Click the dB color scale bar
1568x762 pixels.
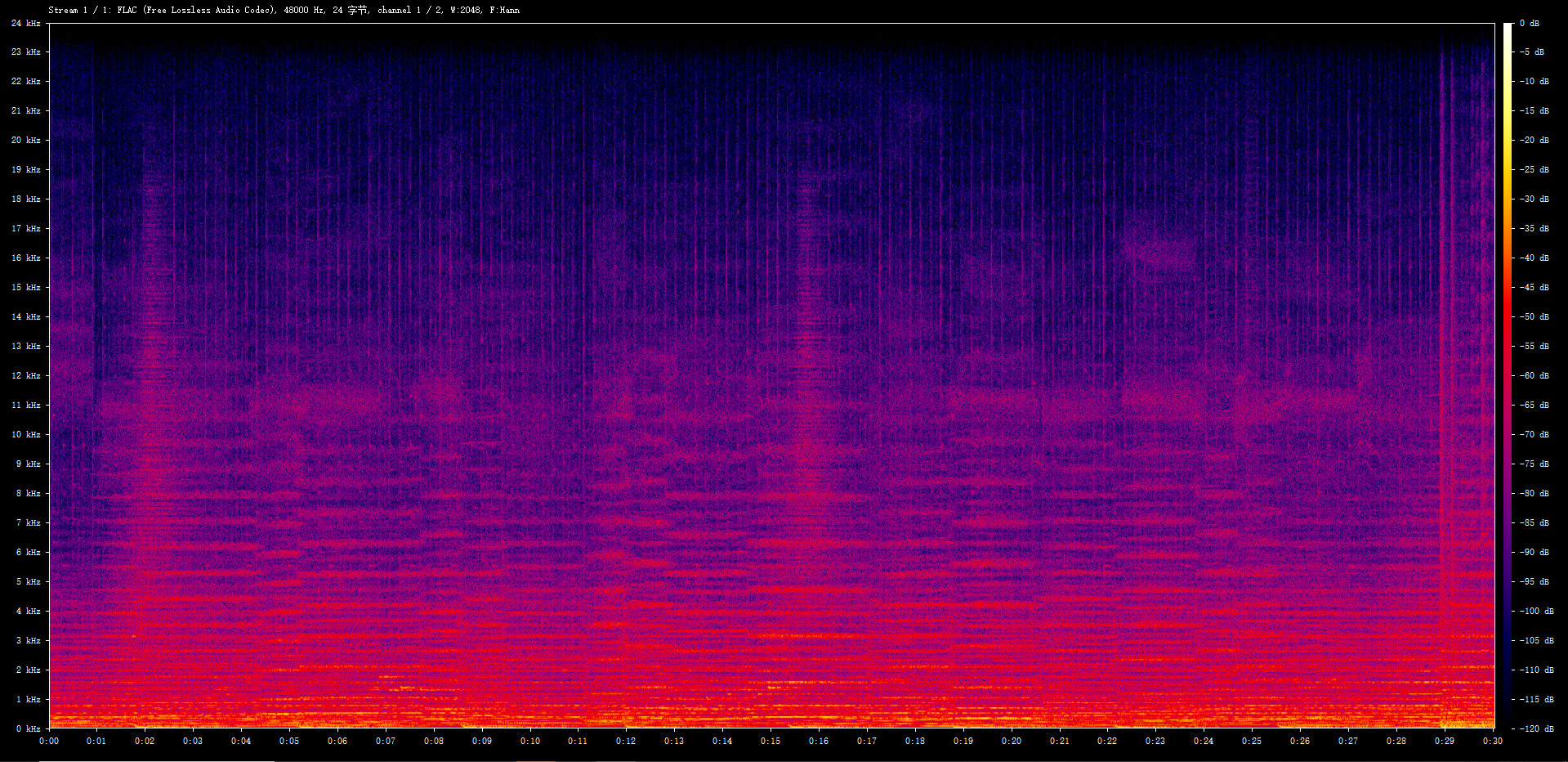coord(1508,375)
